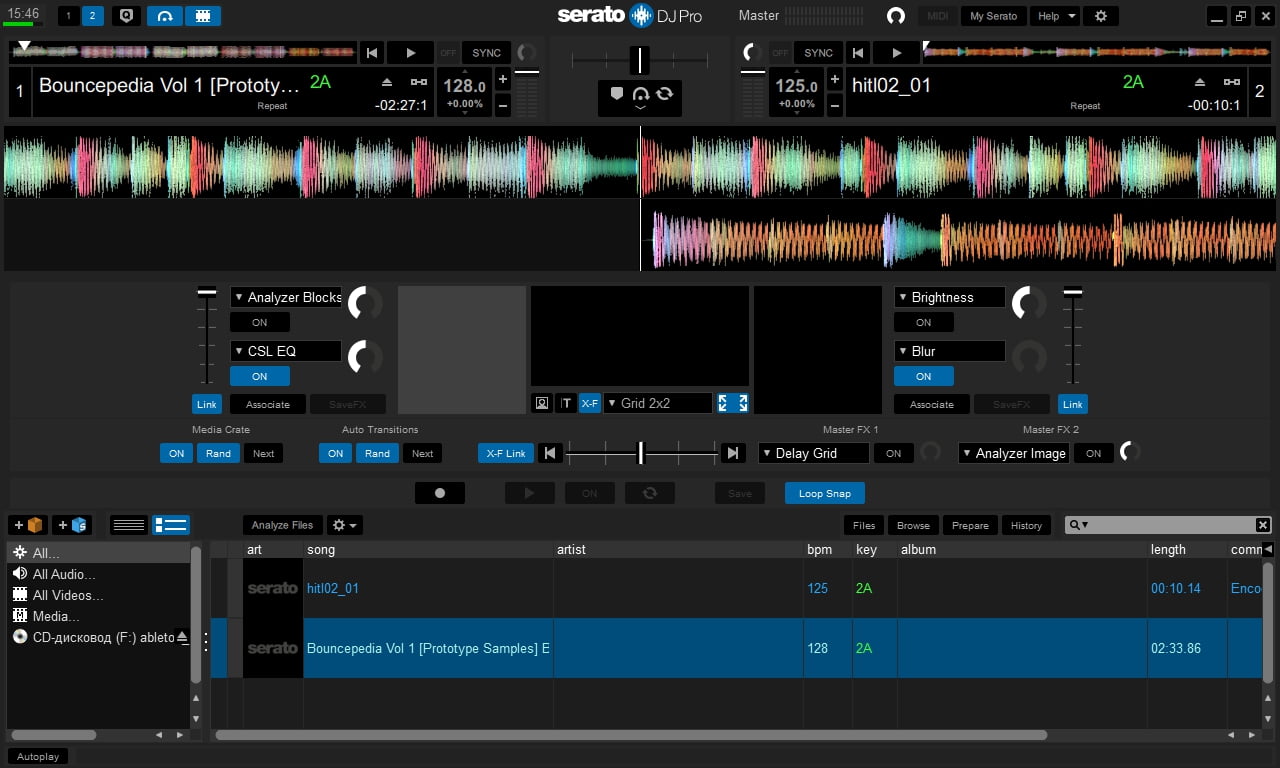The width and height of the screenshot is (1280, 768).
Task: Eject the track from deck 2
Action: (x=1200, y=82)
